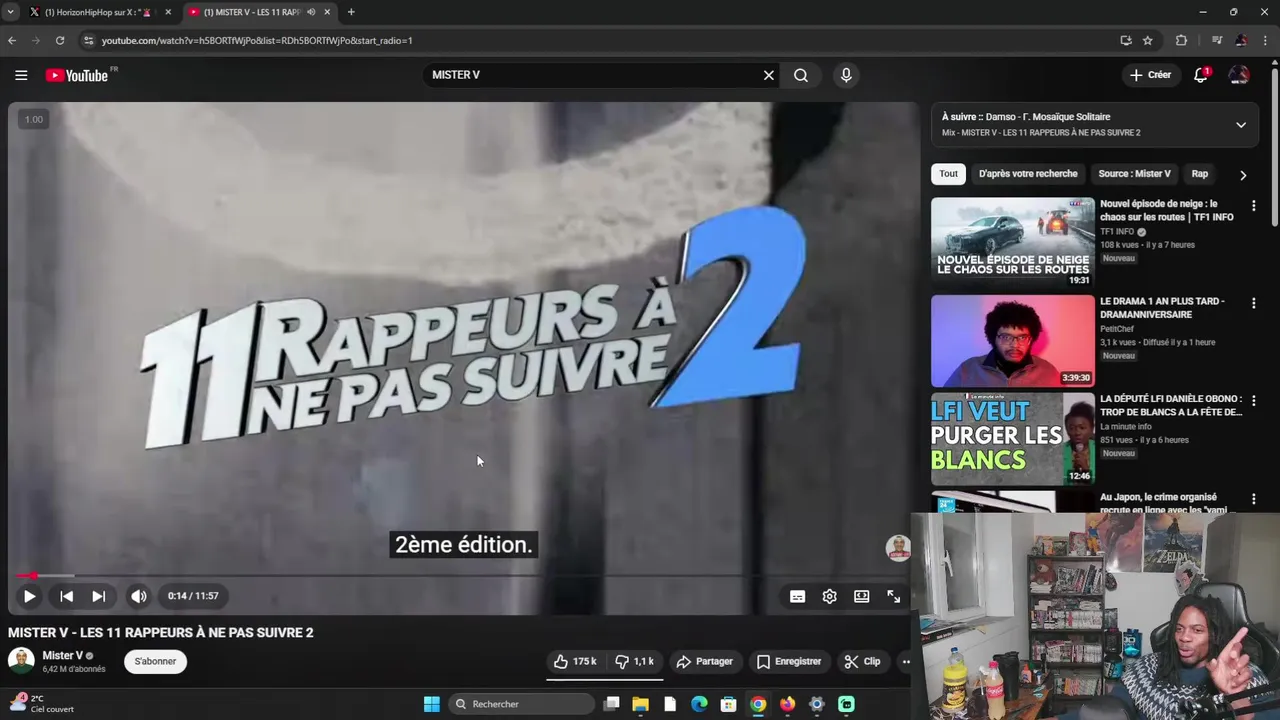The width and height of the screenshot is (1280, 720).
Task: Open File Explorer from the taskbar
Action: coord(640,704)
